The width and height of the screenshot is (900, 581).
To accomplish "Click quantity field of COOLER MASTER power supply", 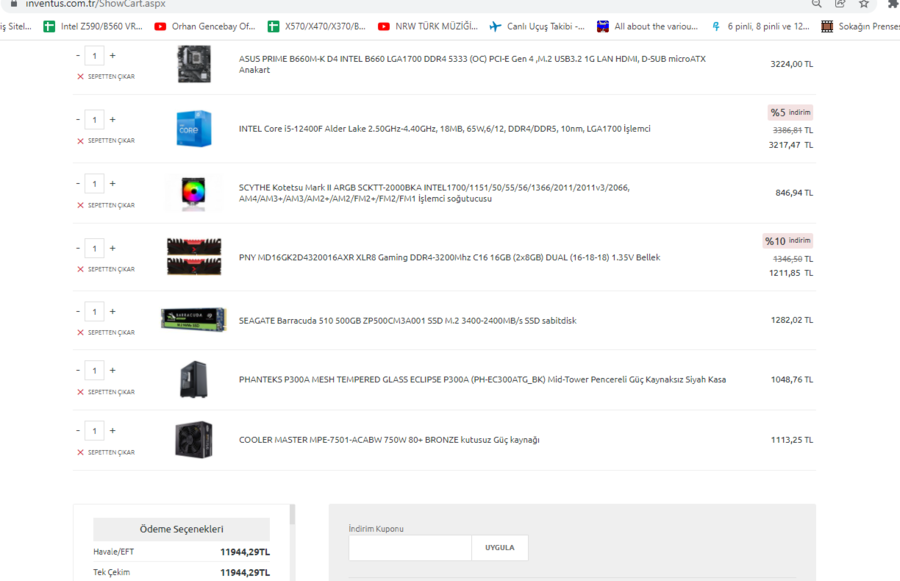I will tap(95, 431).
